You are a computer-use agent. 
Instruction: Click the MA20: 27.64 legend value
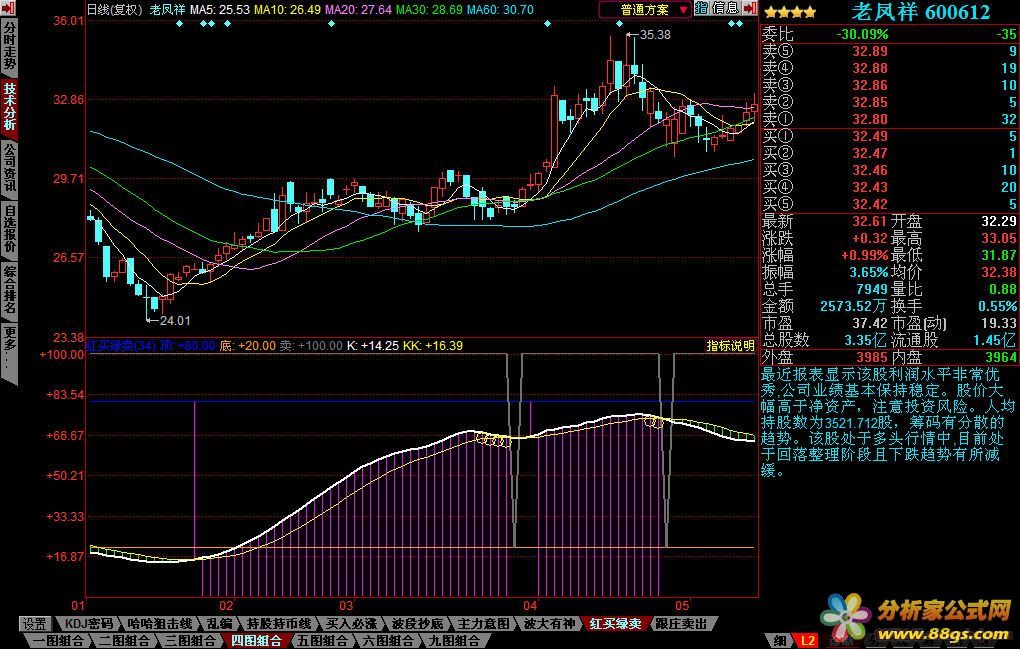tap(358, 10)
